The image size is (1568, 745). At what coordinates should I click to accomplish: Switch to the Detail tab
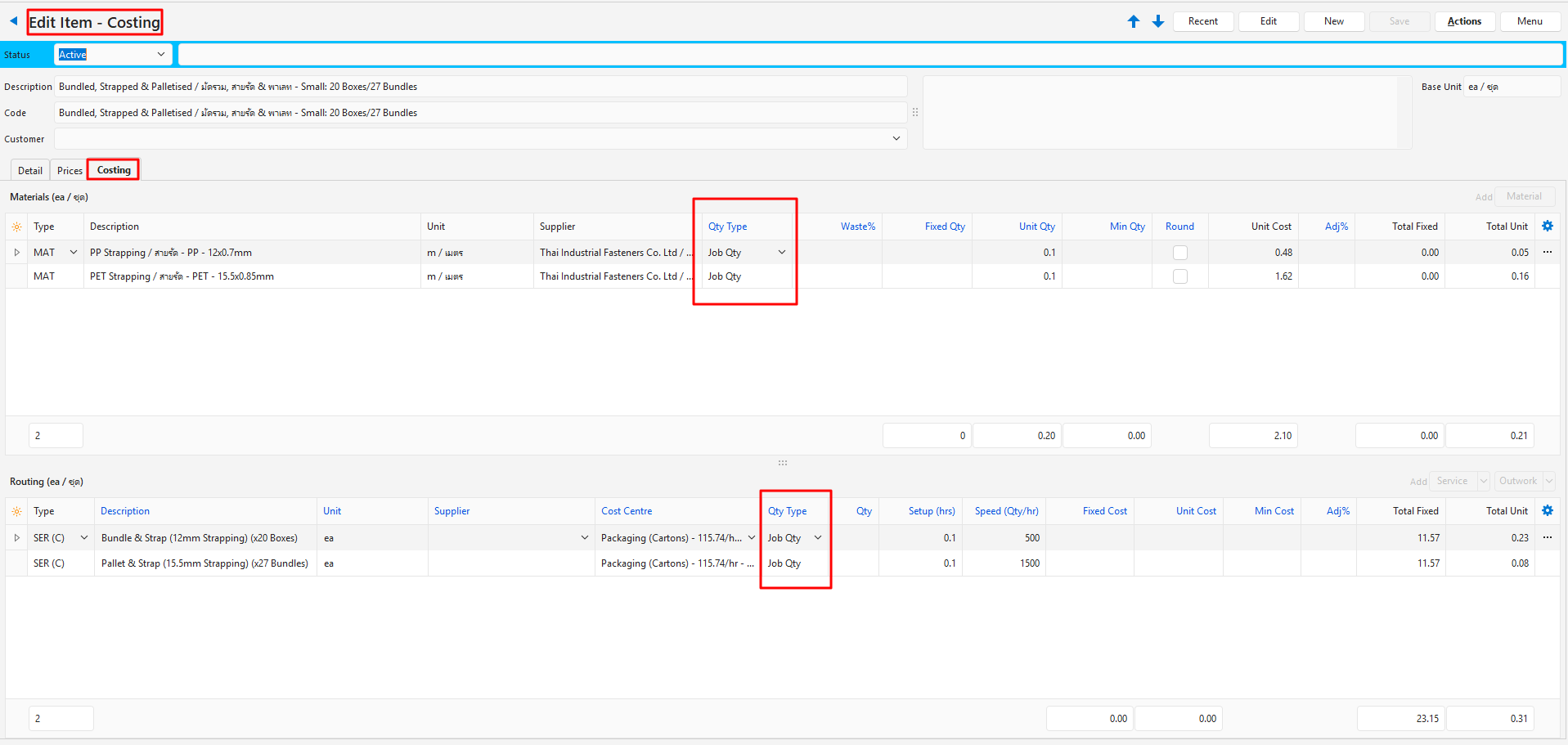tap(30, 171)
